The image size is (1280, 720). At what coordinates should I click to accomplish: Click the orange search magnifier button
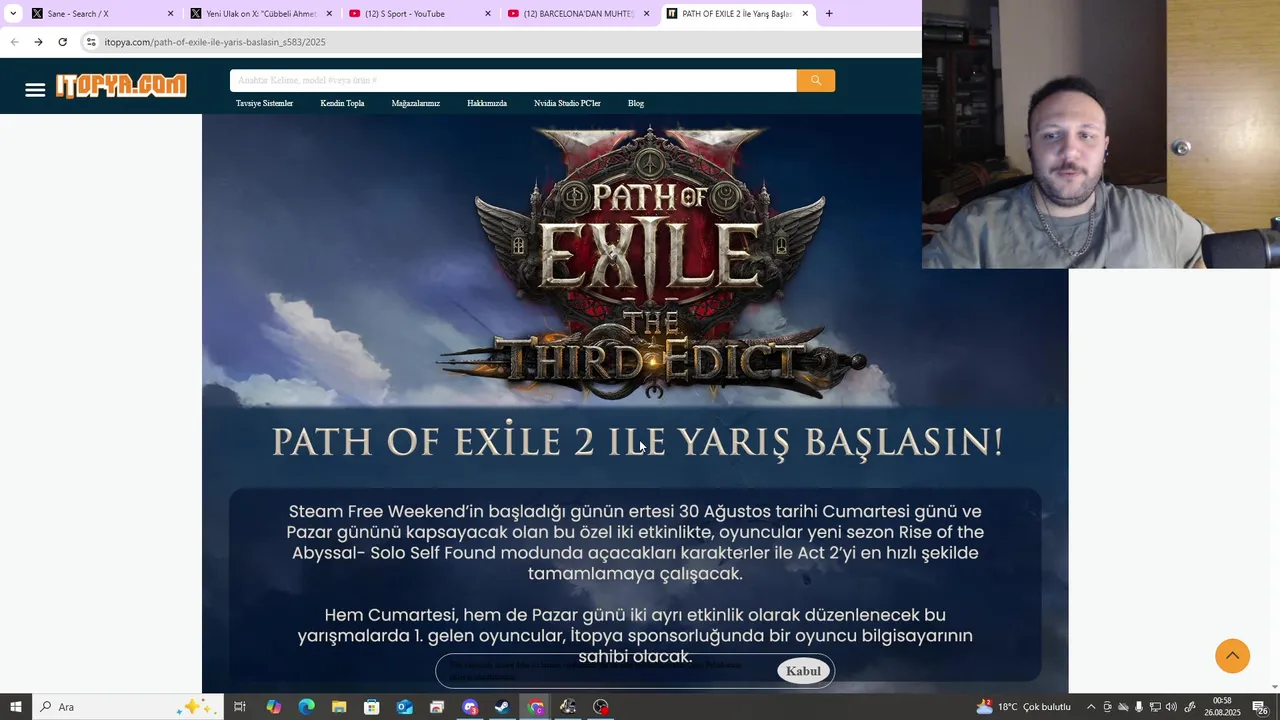pos(816,80)
